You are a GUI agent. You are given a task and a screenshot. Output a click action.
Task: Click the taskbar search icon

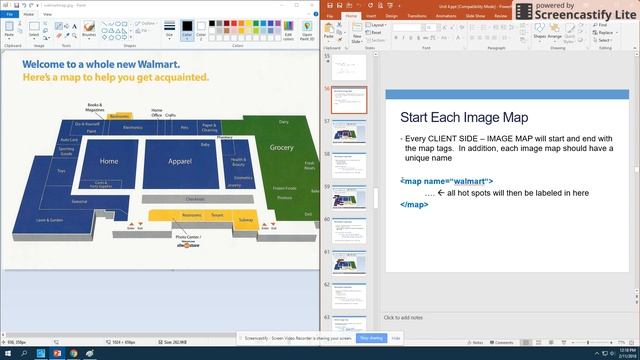(x=24, y=353)
